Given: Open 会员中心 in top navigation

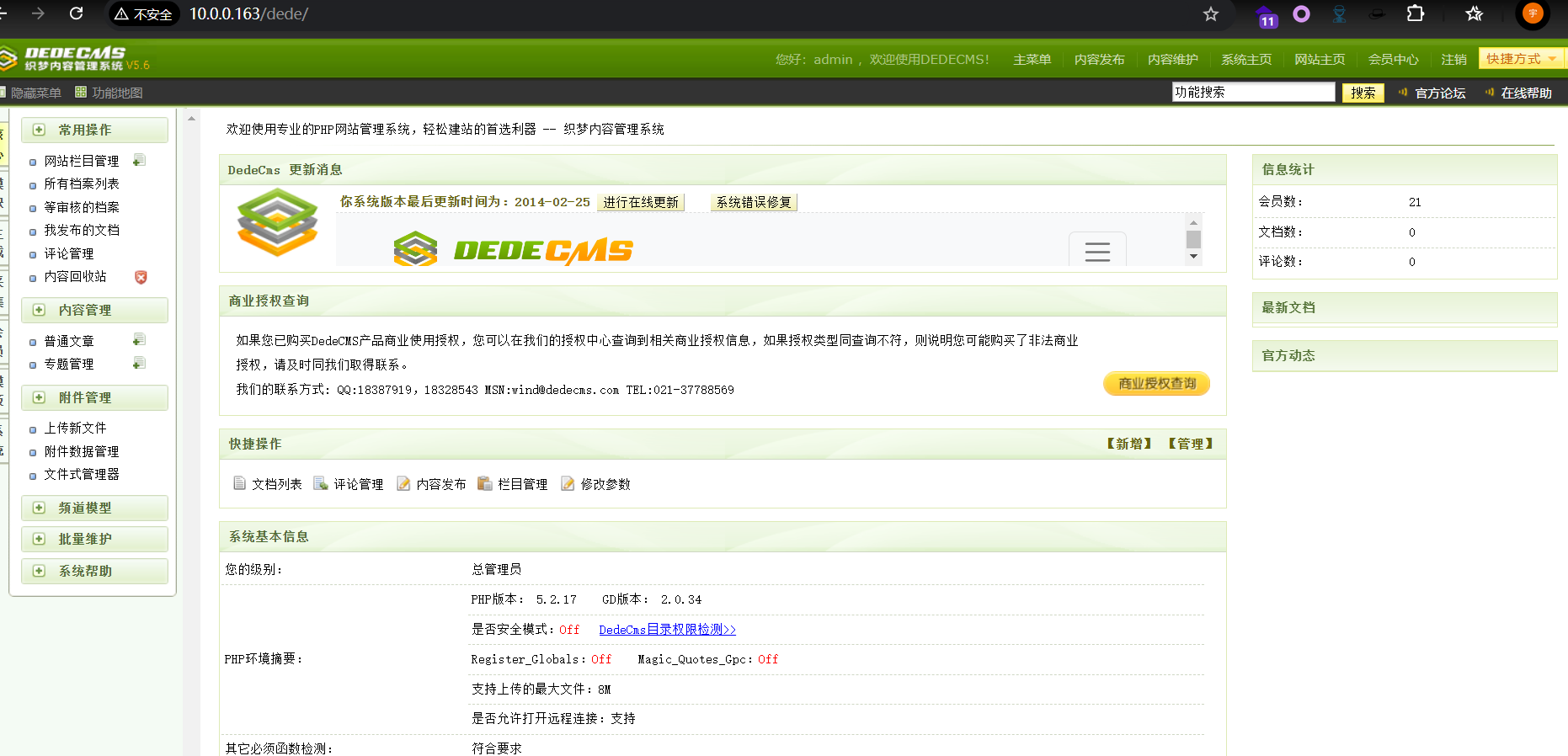Looking at the screenshot, I should pos(1393,59).
